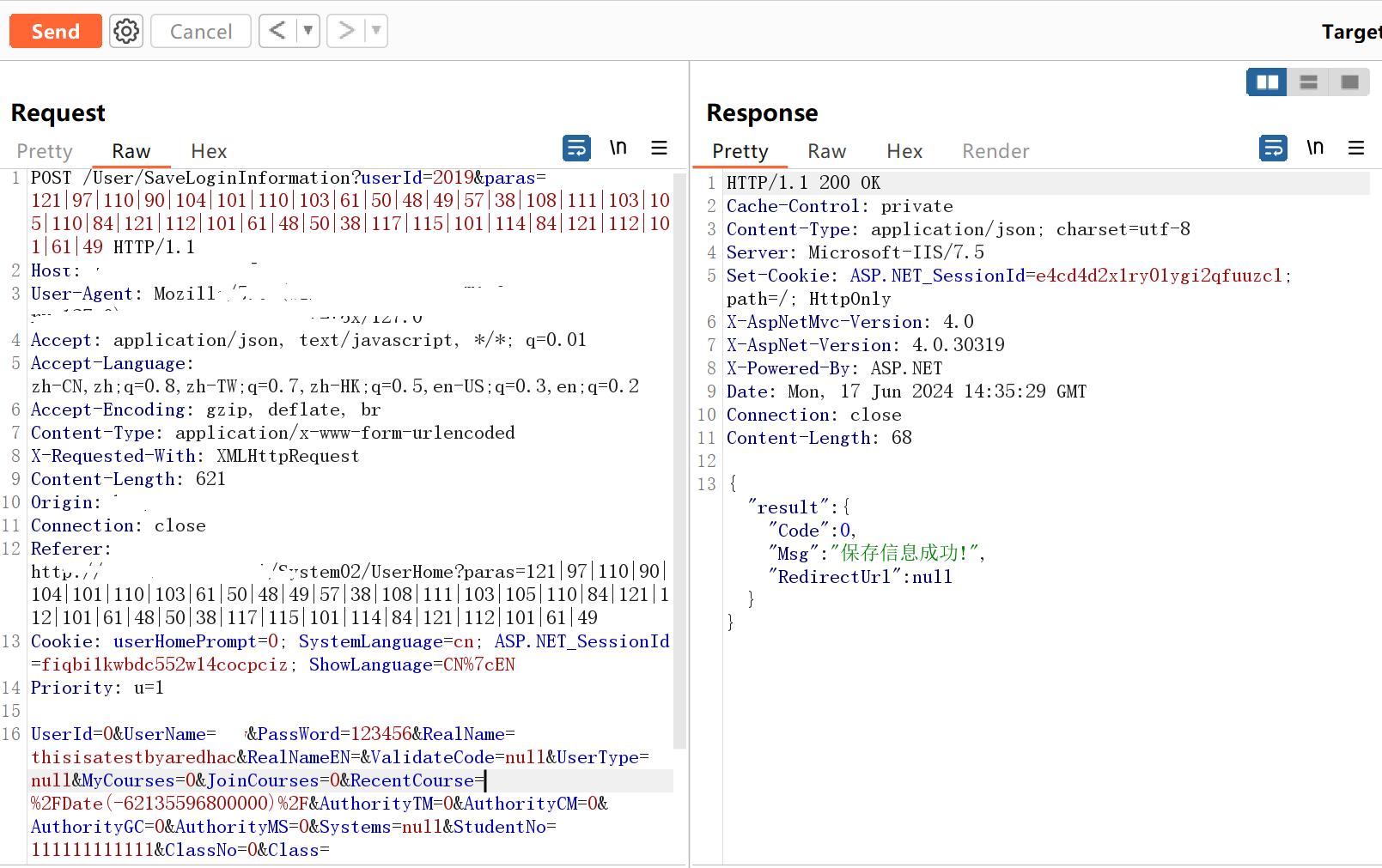This screenshot has height=868, width=1382.
Task: Select Response Raw tab
Action: [x=827, y=151]
